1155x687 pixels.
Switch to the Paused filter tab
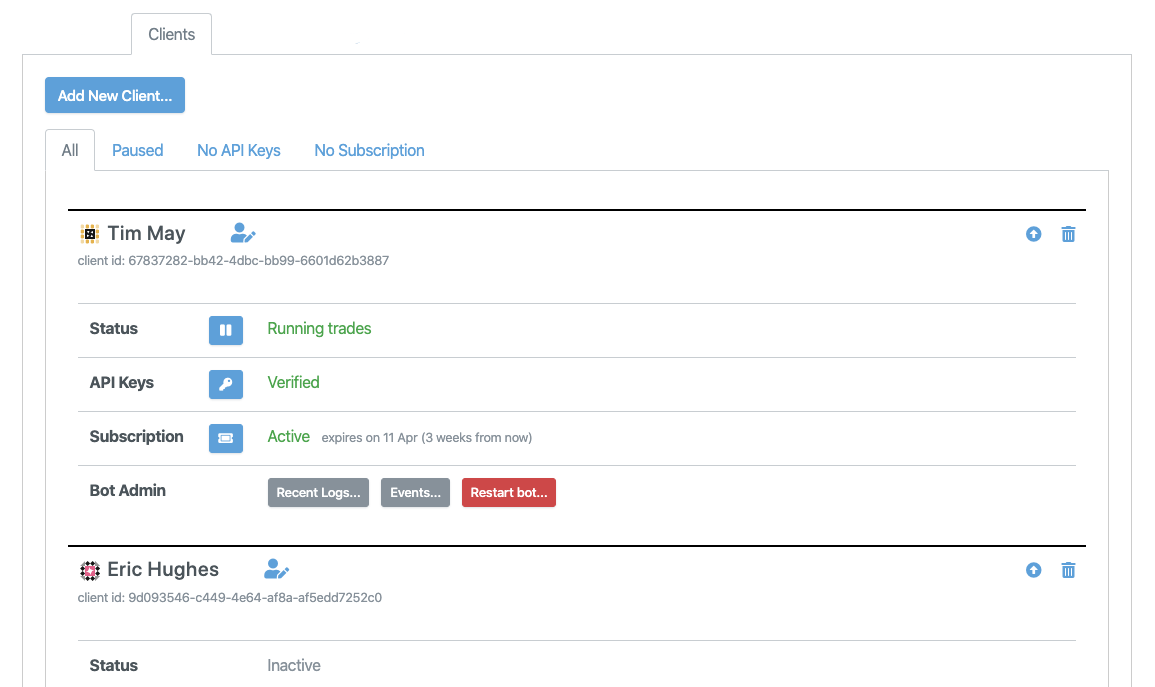coord(137,151)
